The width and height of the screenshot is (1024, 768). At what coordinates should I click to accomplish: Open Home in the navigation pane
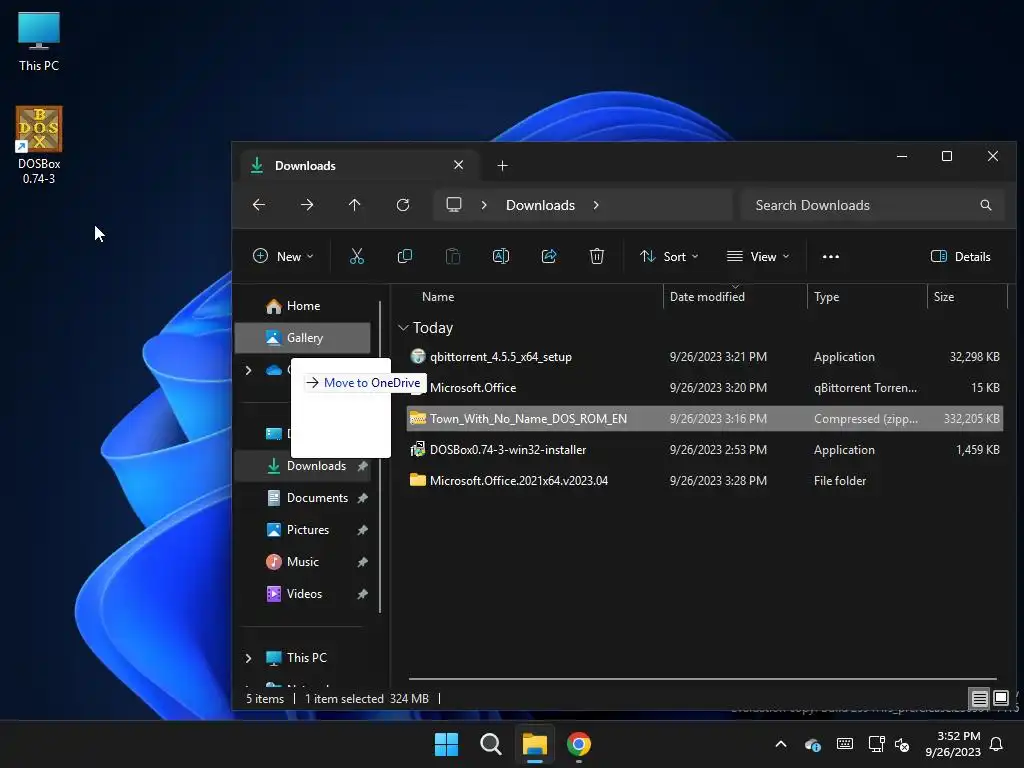[302, 306]
